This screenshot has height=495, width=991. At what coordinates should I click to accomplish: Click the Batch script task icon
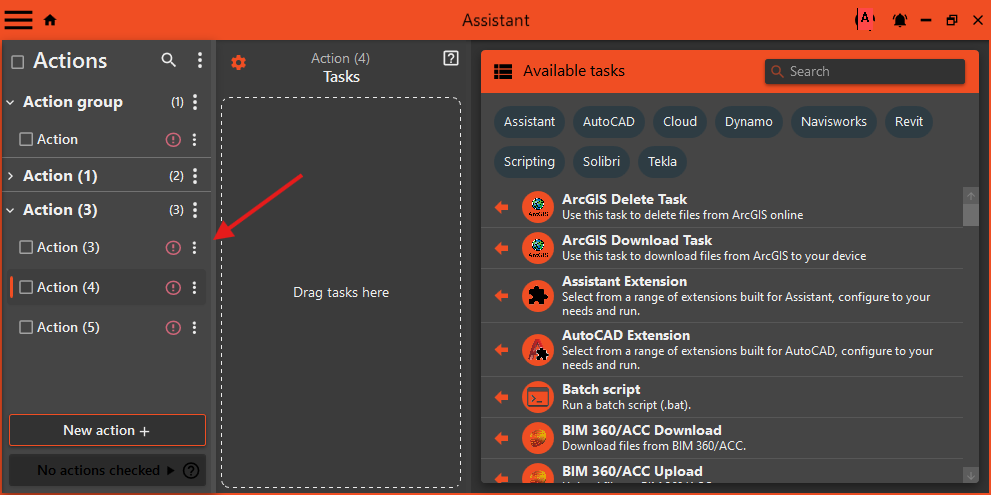point(538,397)
